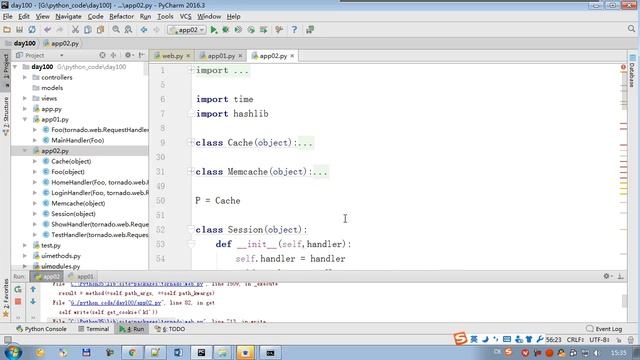Image resolution: width=640 pixels, height=360 pixels.
Task: Change UTF-8 file encoding in status bar
Action: [600, 340]
